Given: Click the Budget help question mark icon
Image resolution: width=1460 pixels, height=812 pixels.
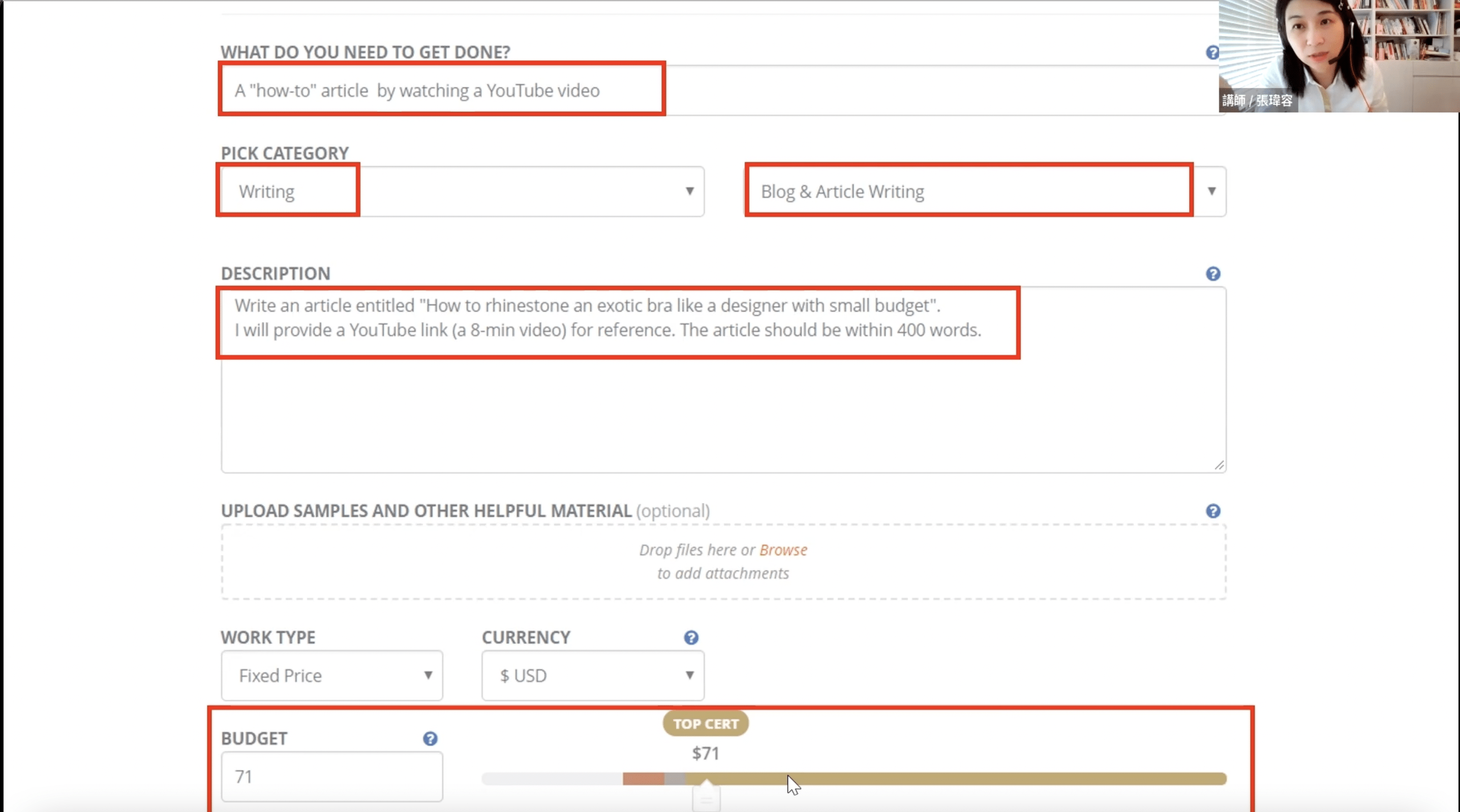Looking at the screenshot, I should click(x=430, y=738).
